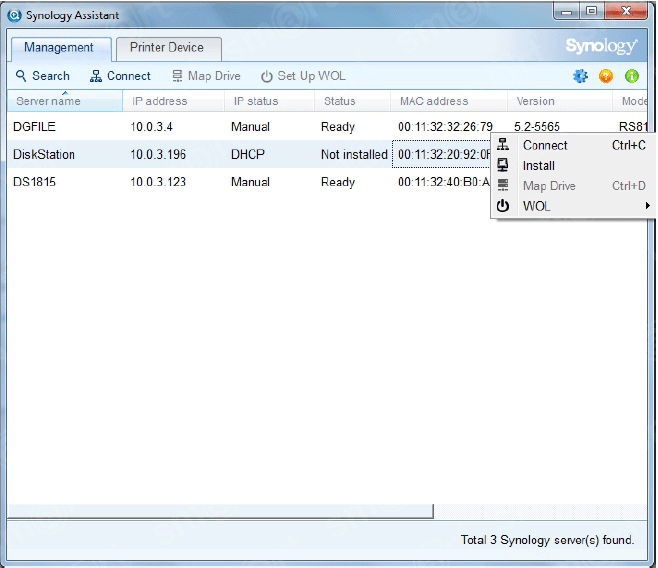Click Install icon in context menu
The width and height of the screenshot is (658, 568).
pyautogui.click(x=503, y=165)
